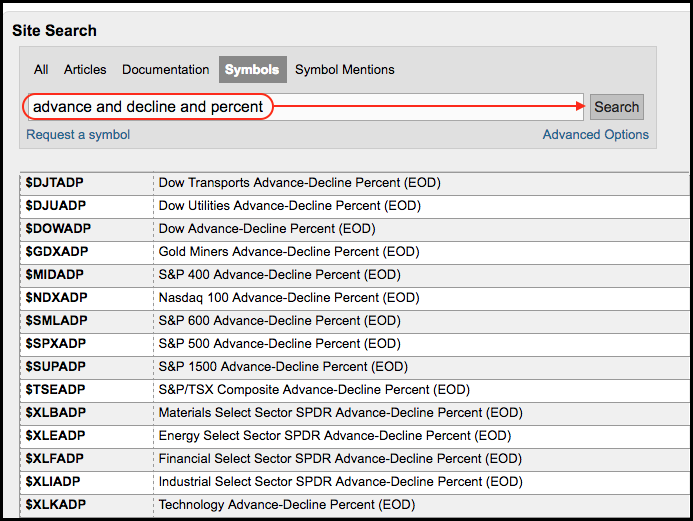693x521 pixels.
Task: Open the $XLKADP Technology symbol
Action: click(56, 504)
